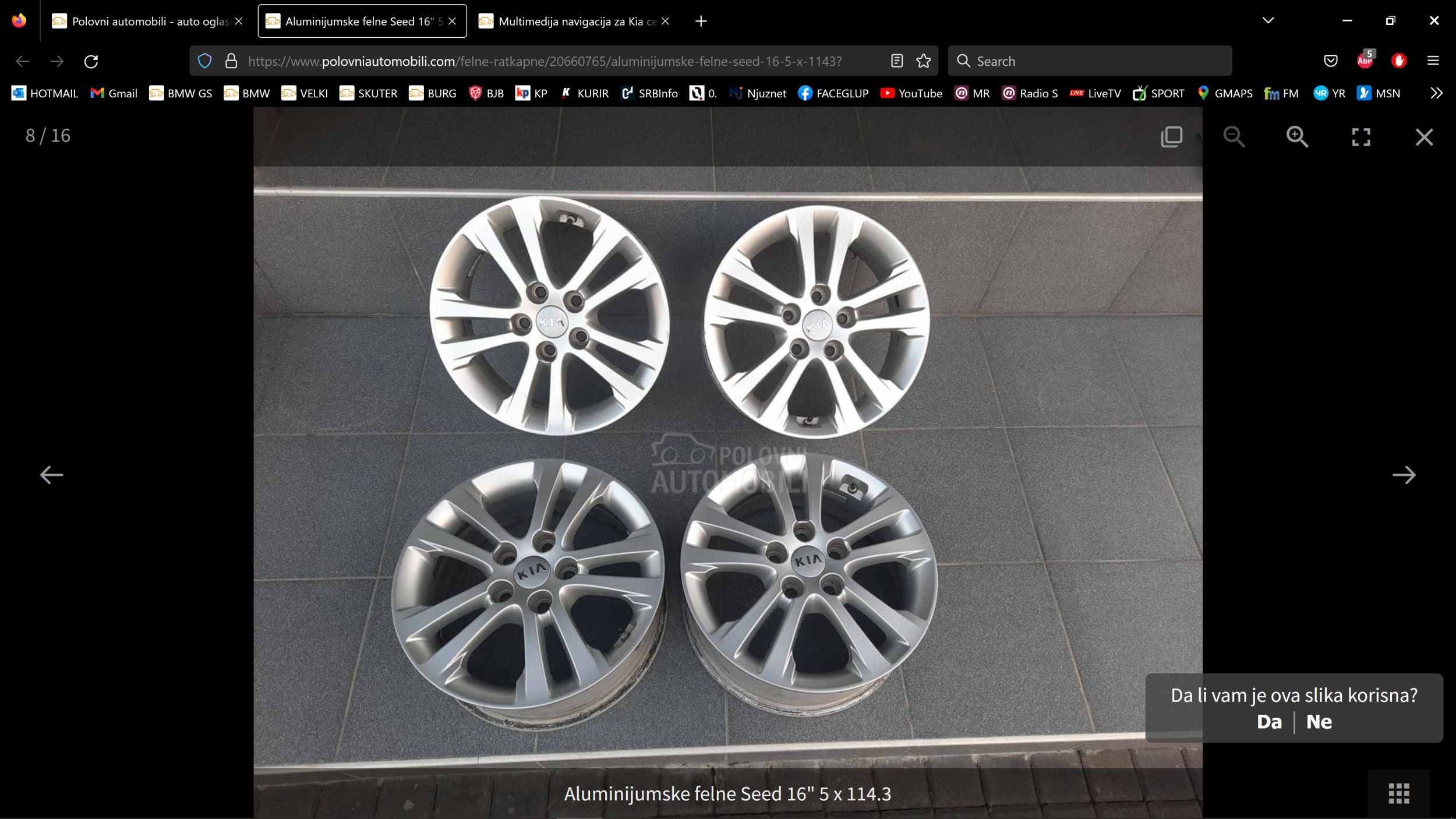Open Radio S bookmark

point(1030,93)
